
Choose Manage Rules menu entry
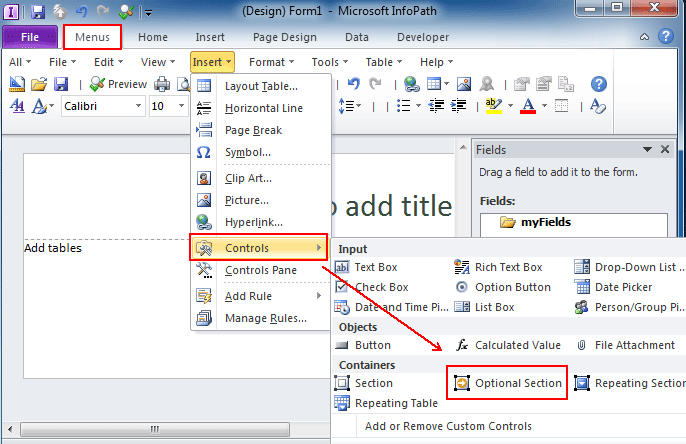261,318
